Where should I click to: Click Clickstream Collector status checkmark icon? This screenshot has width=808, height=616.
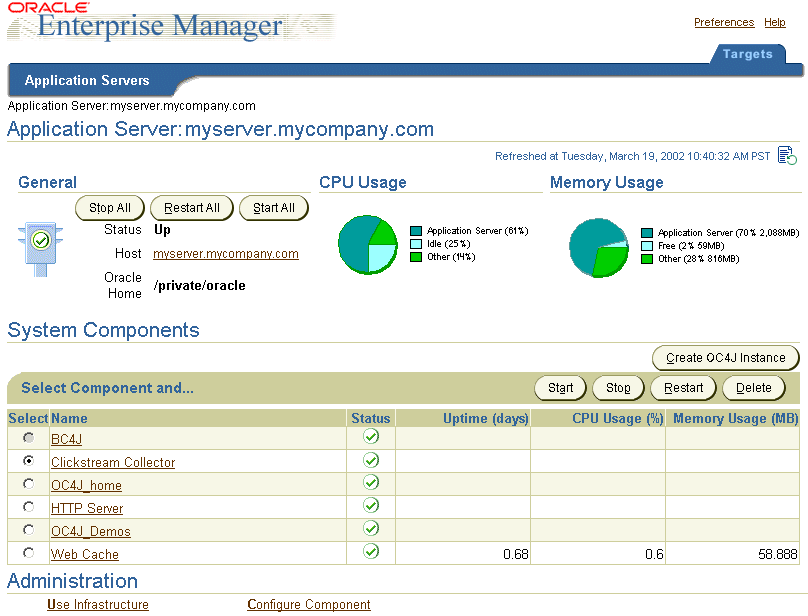click(371, 460)
